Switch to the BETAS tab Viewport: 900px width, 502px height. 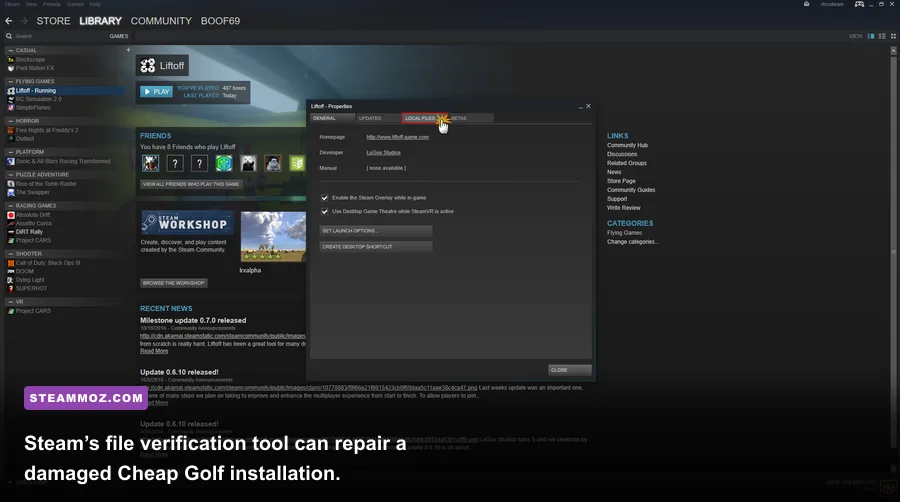point(471,118)
